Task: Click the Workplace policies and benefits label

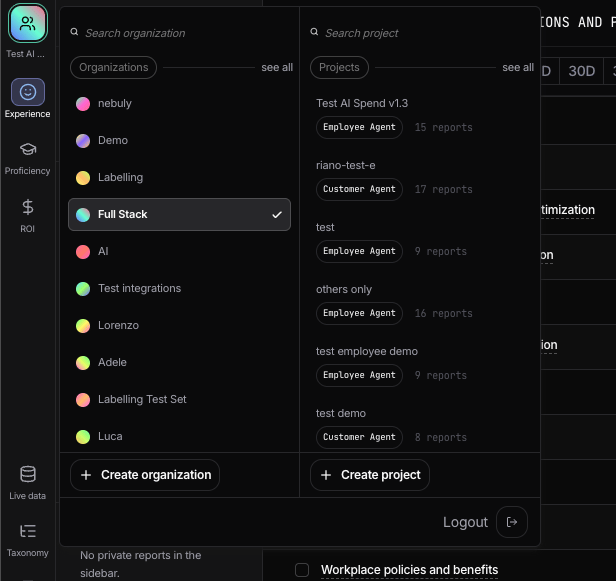Action: (409, 570)
